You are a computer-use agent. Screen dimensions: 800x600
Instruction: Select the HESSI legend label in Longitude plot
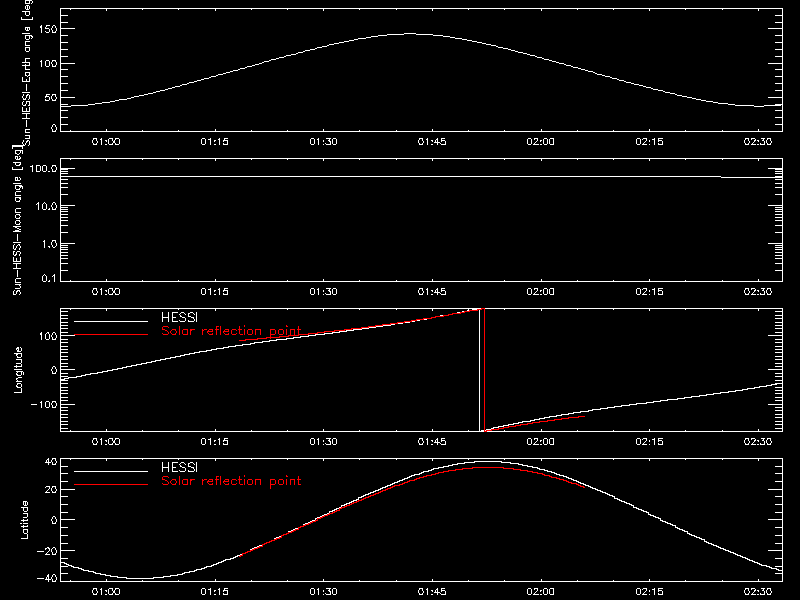click(x=179, y=317)
